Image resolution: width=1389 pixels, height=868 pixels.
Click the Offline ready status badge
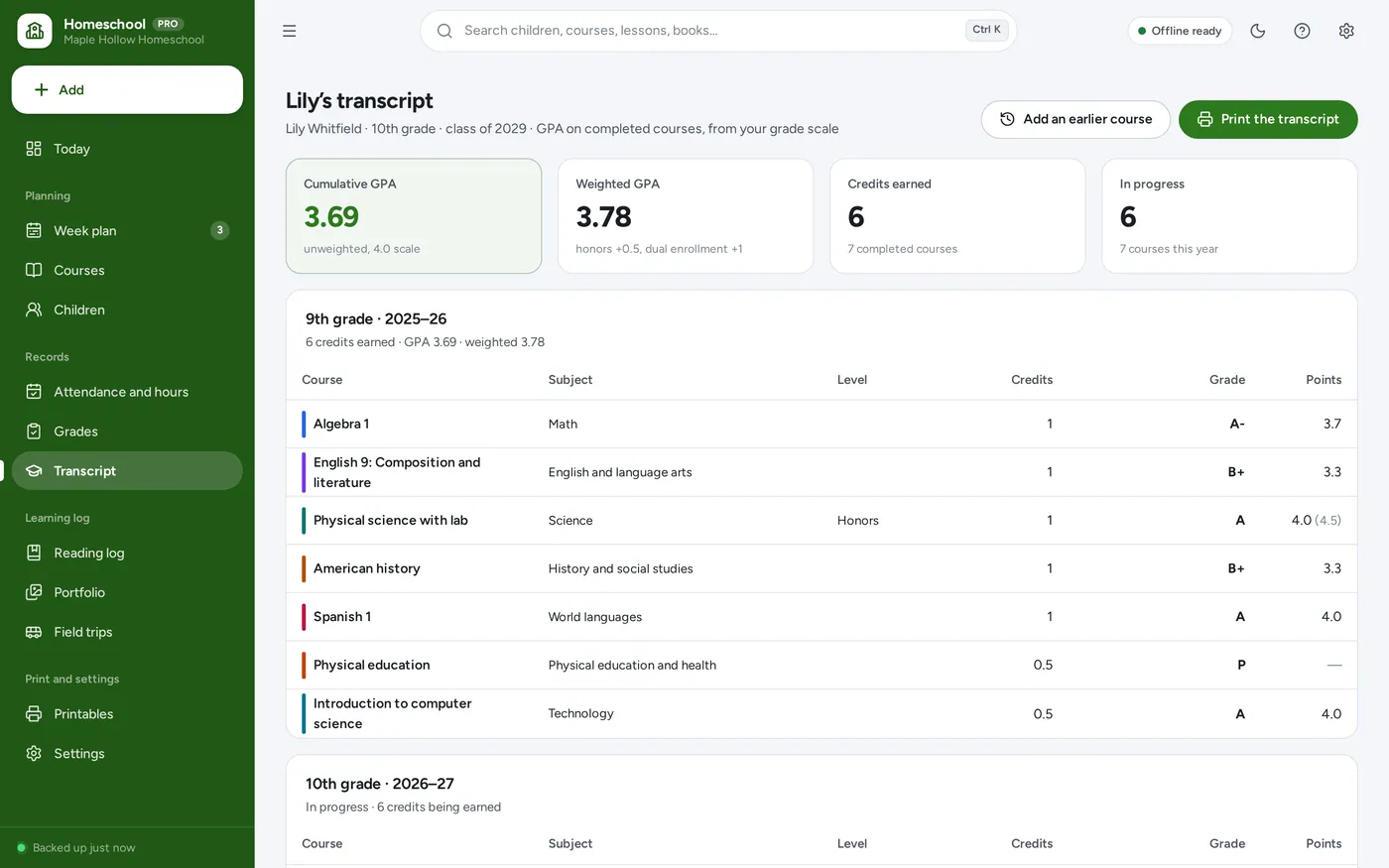pos(1180,31)
